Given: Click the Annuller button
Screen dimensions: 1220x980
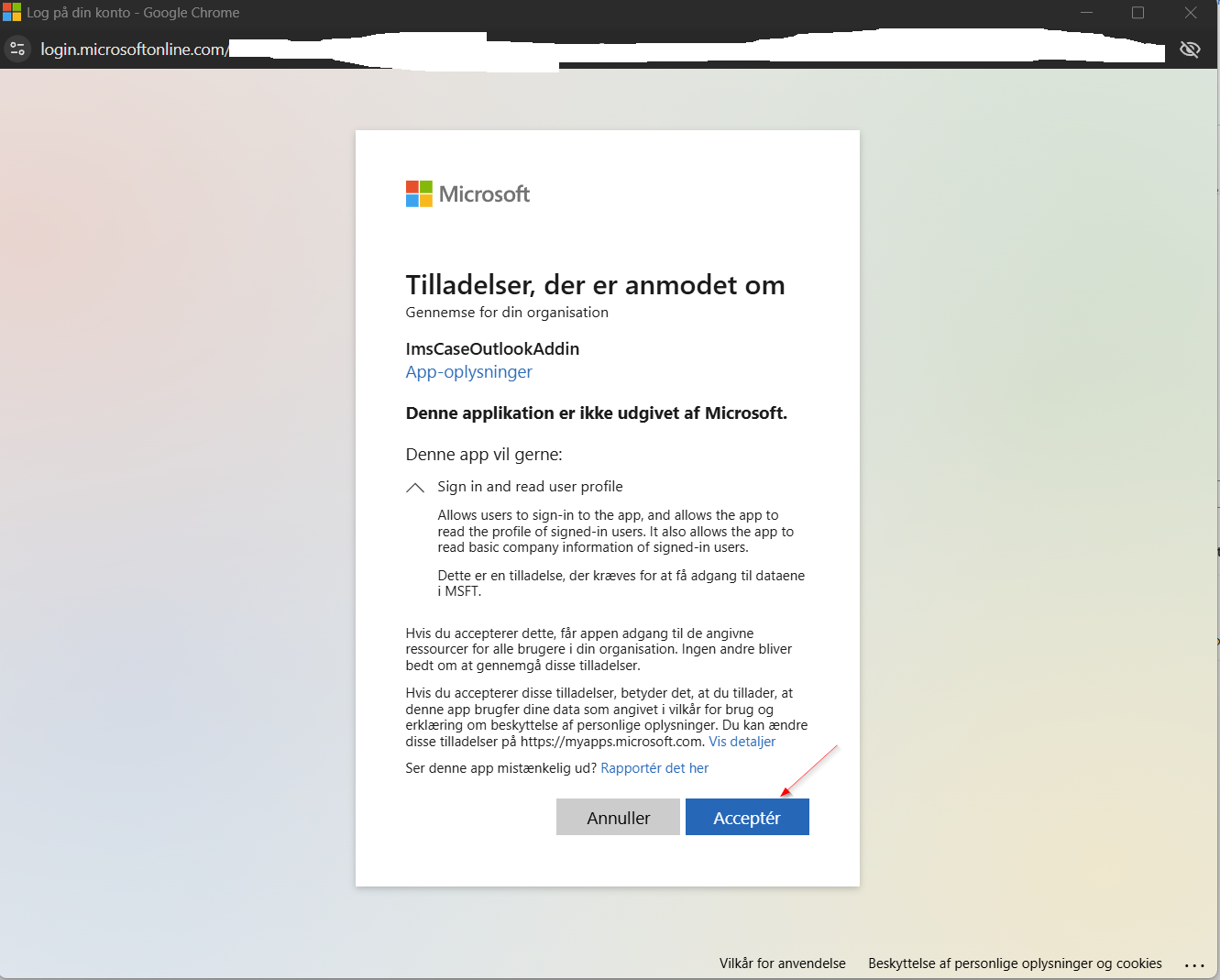Looking at the screenshot, I should coord(618,817).
